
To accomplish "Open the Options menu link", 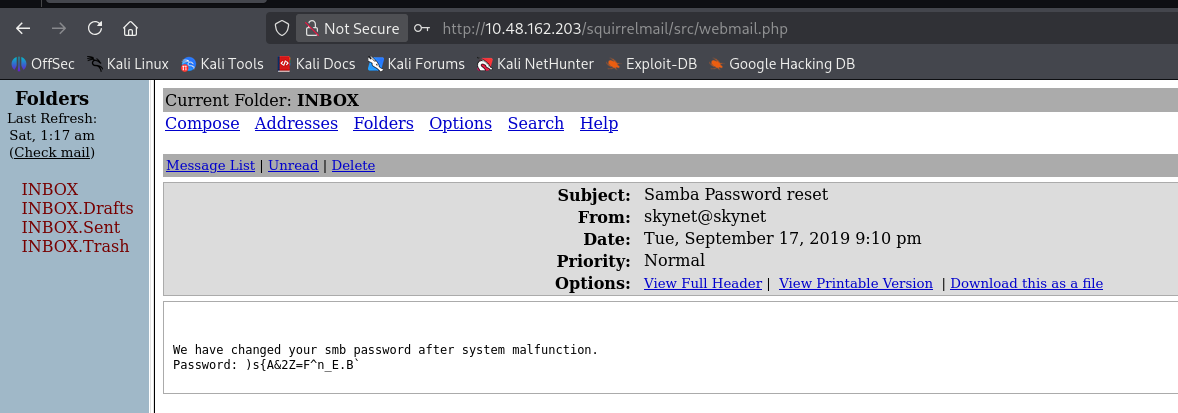I will (x=460, y=124).
